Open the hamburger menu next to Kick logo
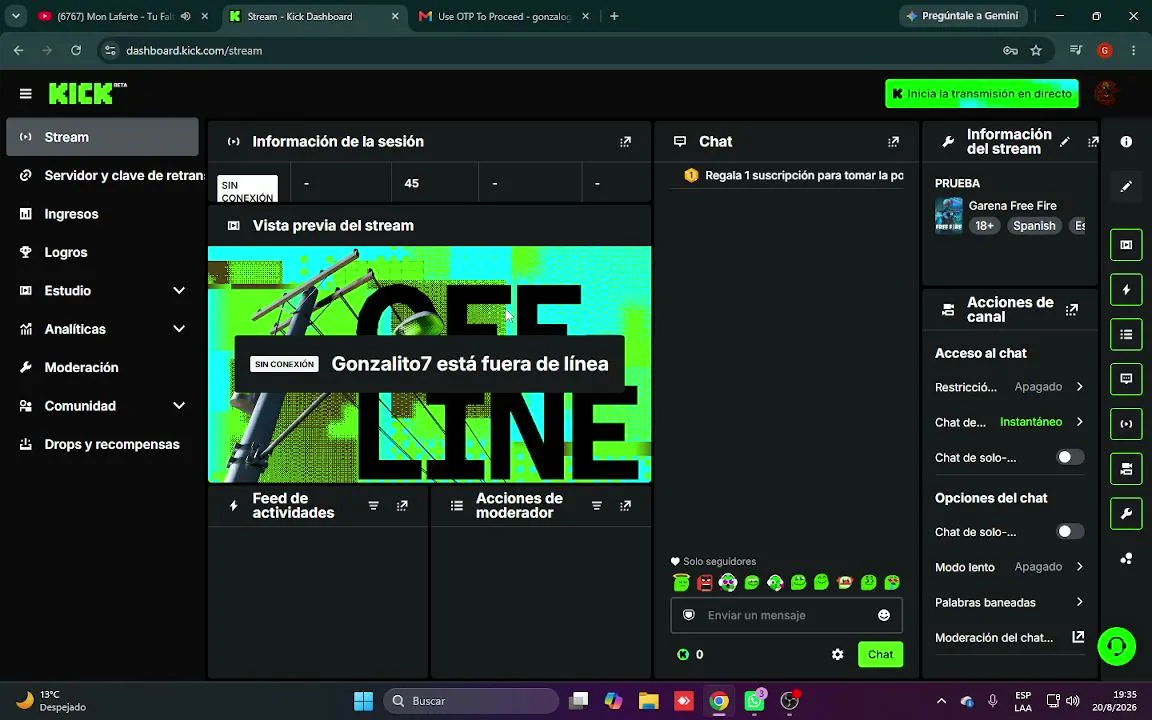 (26, 93)
